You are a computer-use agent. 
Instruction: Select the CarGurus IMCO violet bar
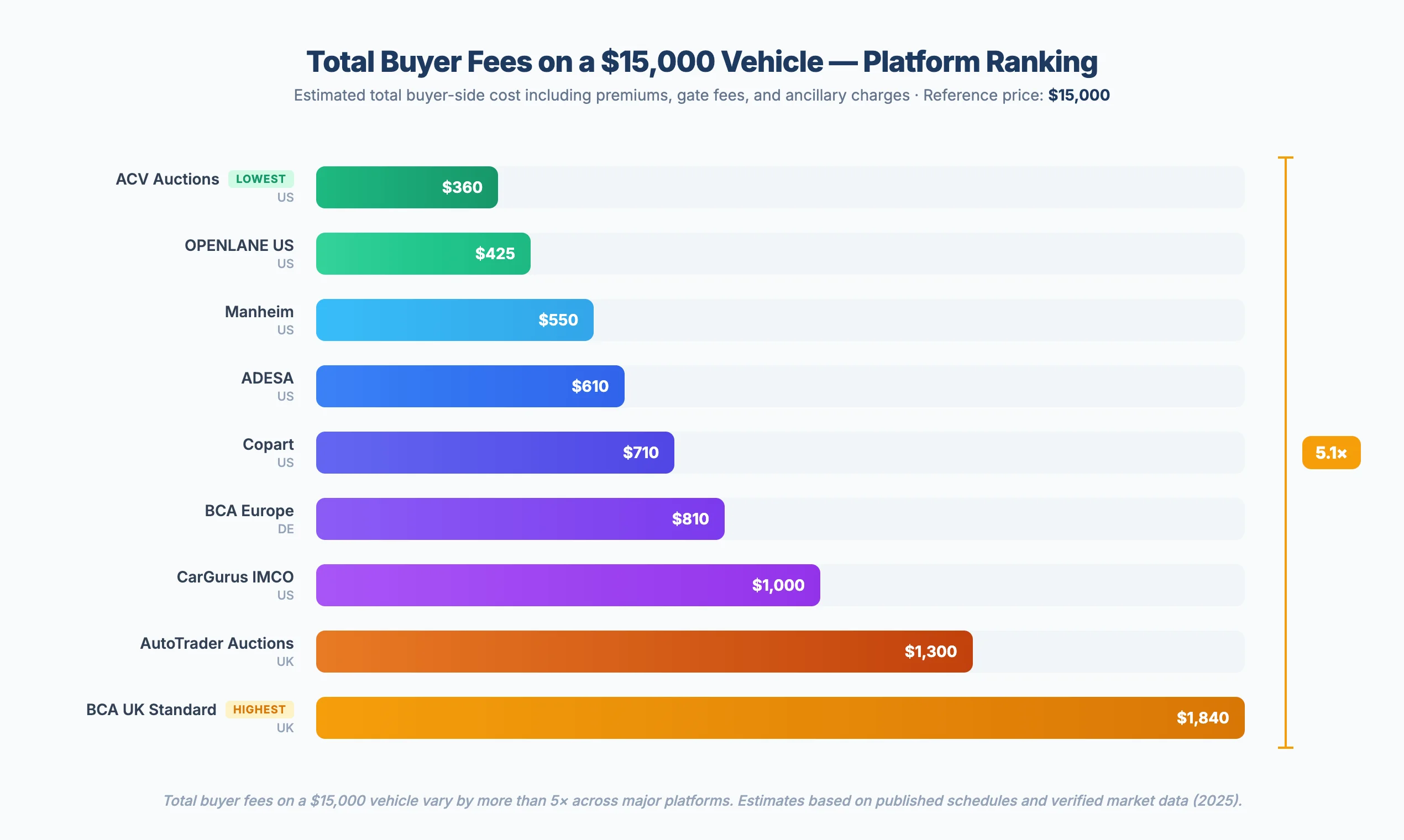pos(568,585)
